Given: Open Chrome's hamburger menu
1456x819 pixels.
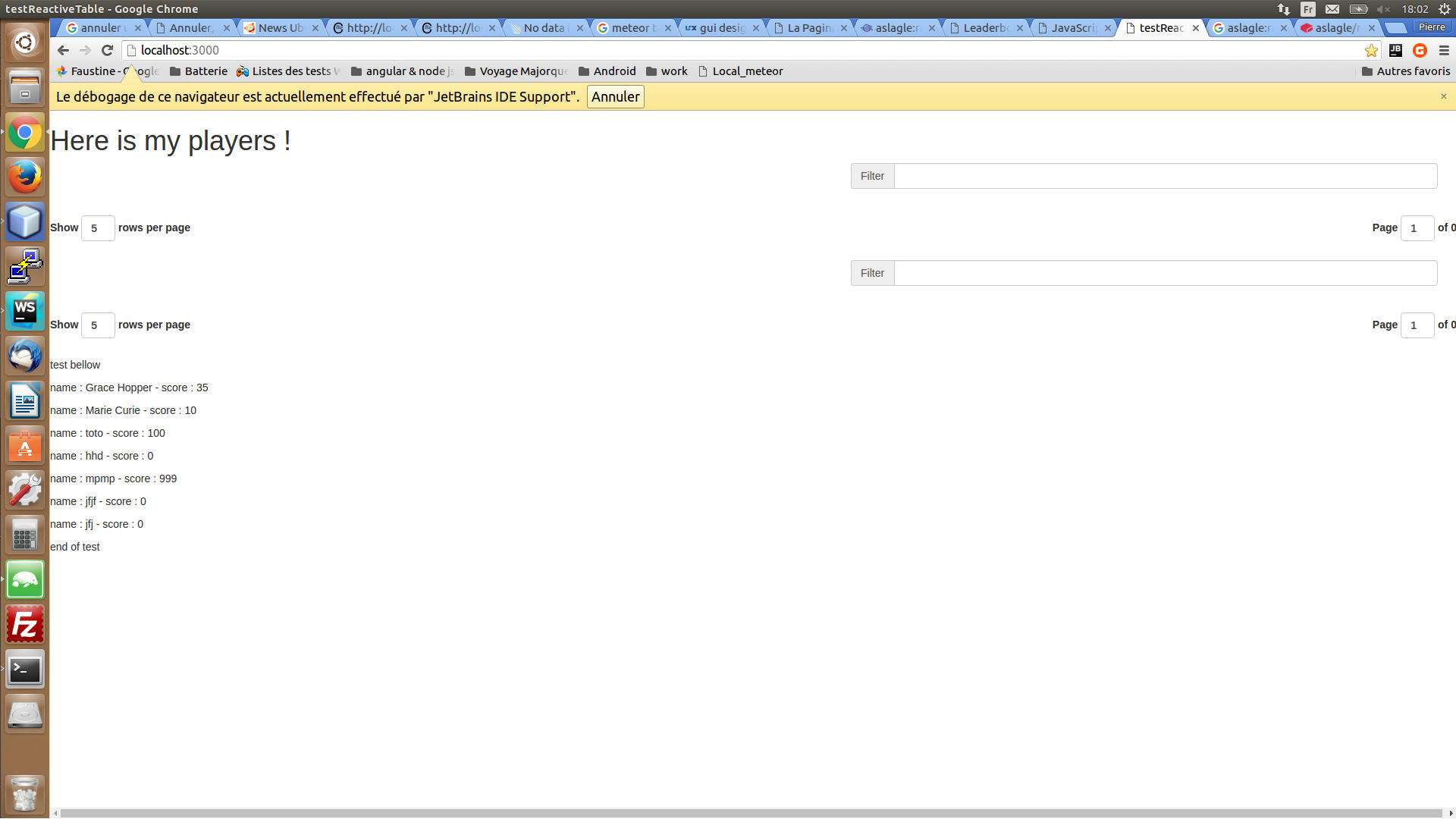Looking at the screenshot, I should 1444,50.
